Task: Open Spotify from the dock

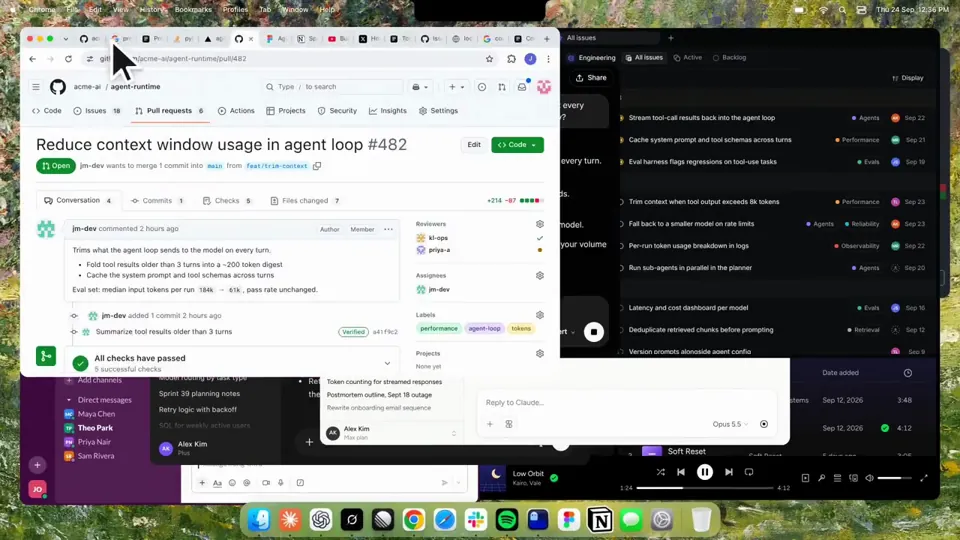Action: pos(506,520)
